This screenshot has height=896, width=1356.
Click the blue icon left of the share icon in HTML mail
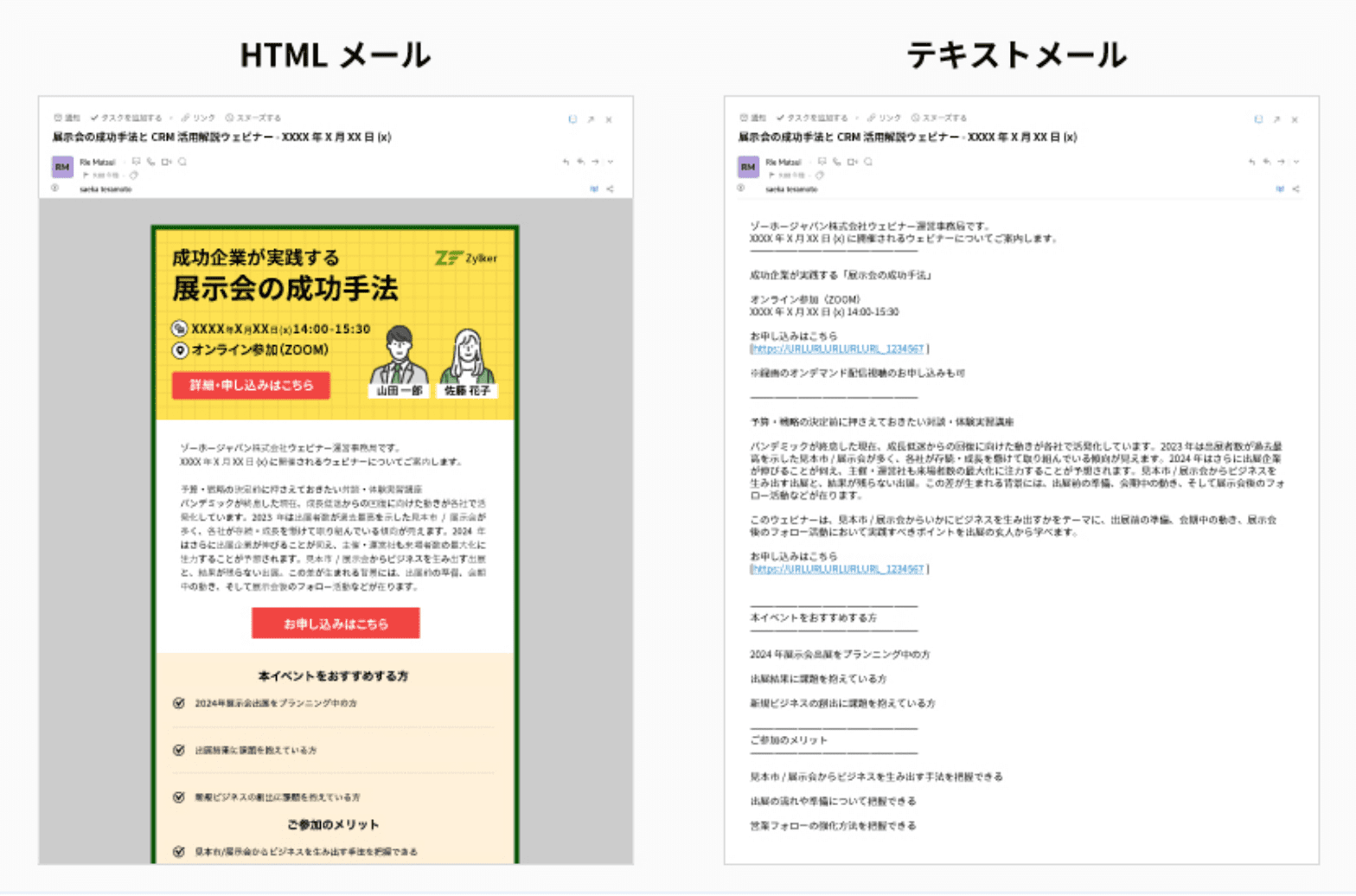click(594, 189)
